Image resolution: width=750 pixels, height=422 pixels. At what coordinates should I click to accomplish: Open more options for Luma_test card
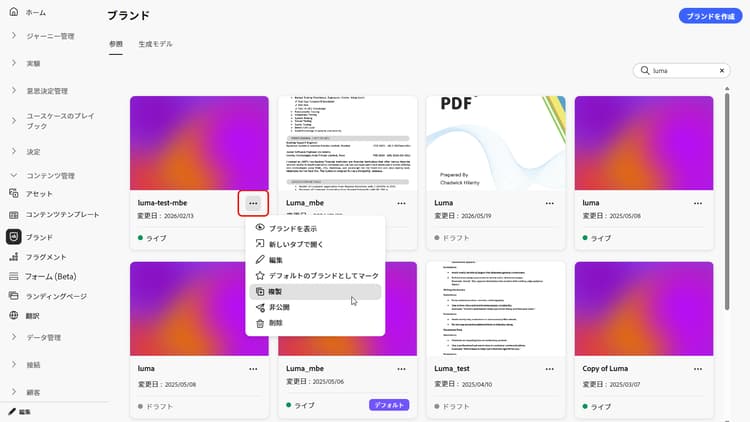point(550,369)
